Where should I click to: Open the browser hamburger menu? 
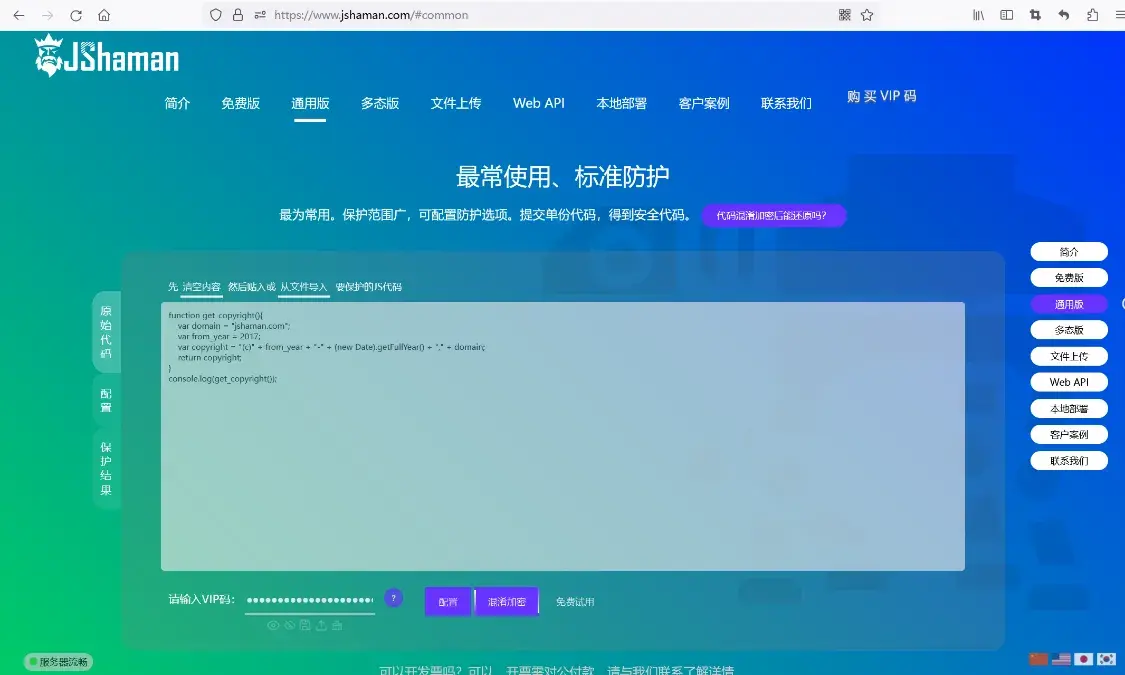tap(1117, 15)
